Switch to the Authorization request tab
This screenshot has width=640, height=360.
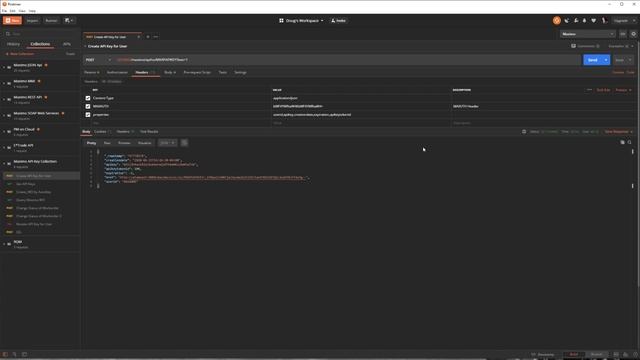point(117,73)
